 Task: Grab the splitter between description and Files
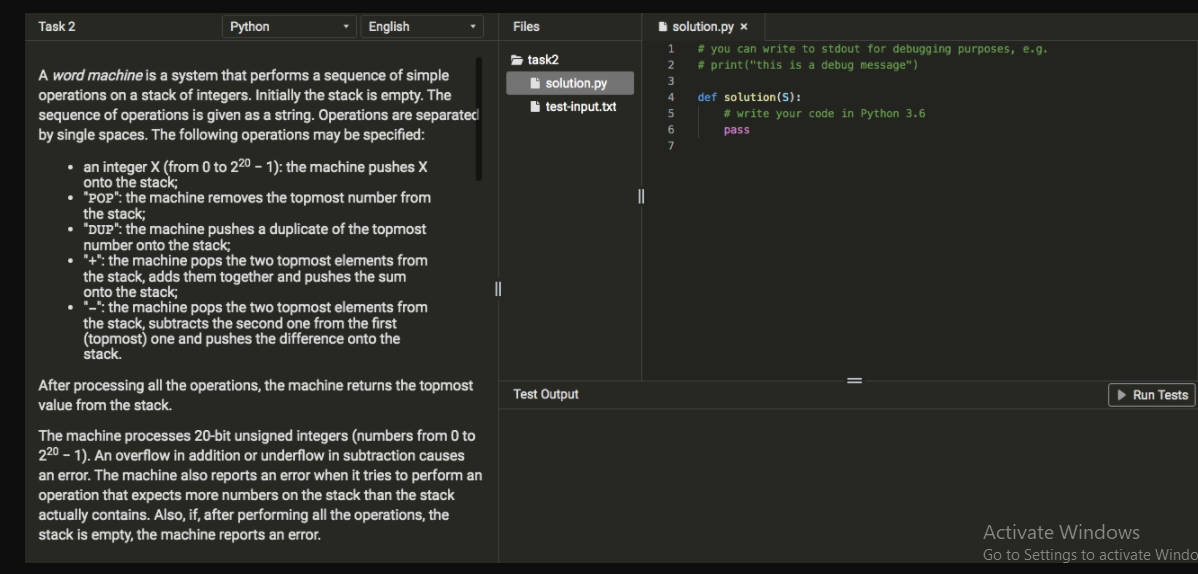click(x=498, y=290)
